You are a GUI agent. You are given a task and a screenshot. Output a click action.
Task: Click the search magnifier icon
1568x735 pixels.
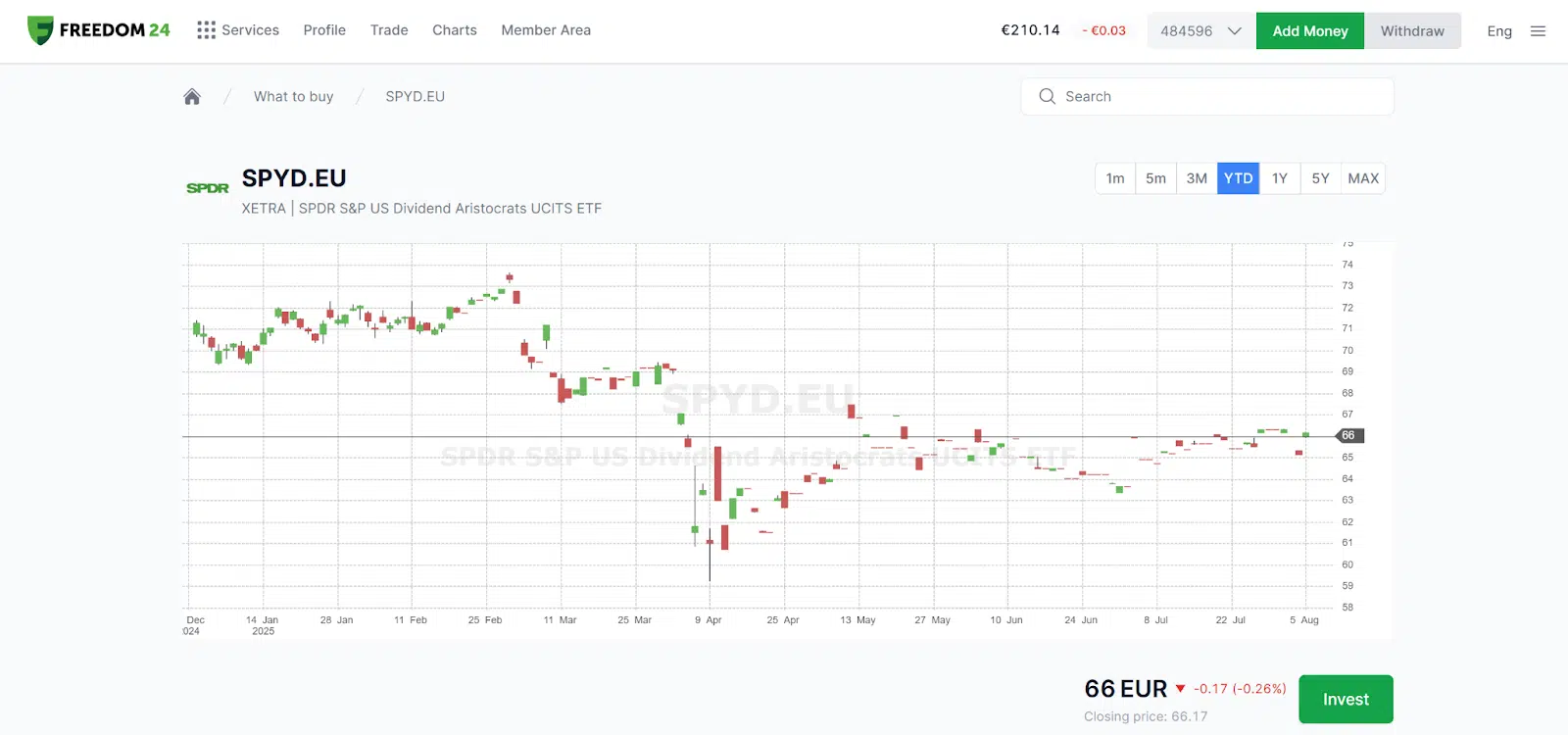[x=1047, y=96]
